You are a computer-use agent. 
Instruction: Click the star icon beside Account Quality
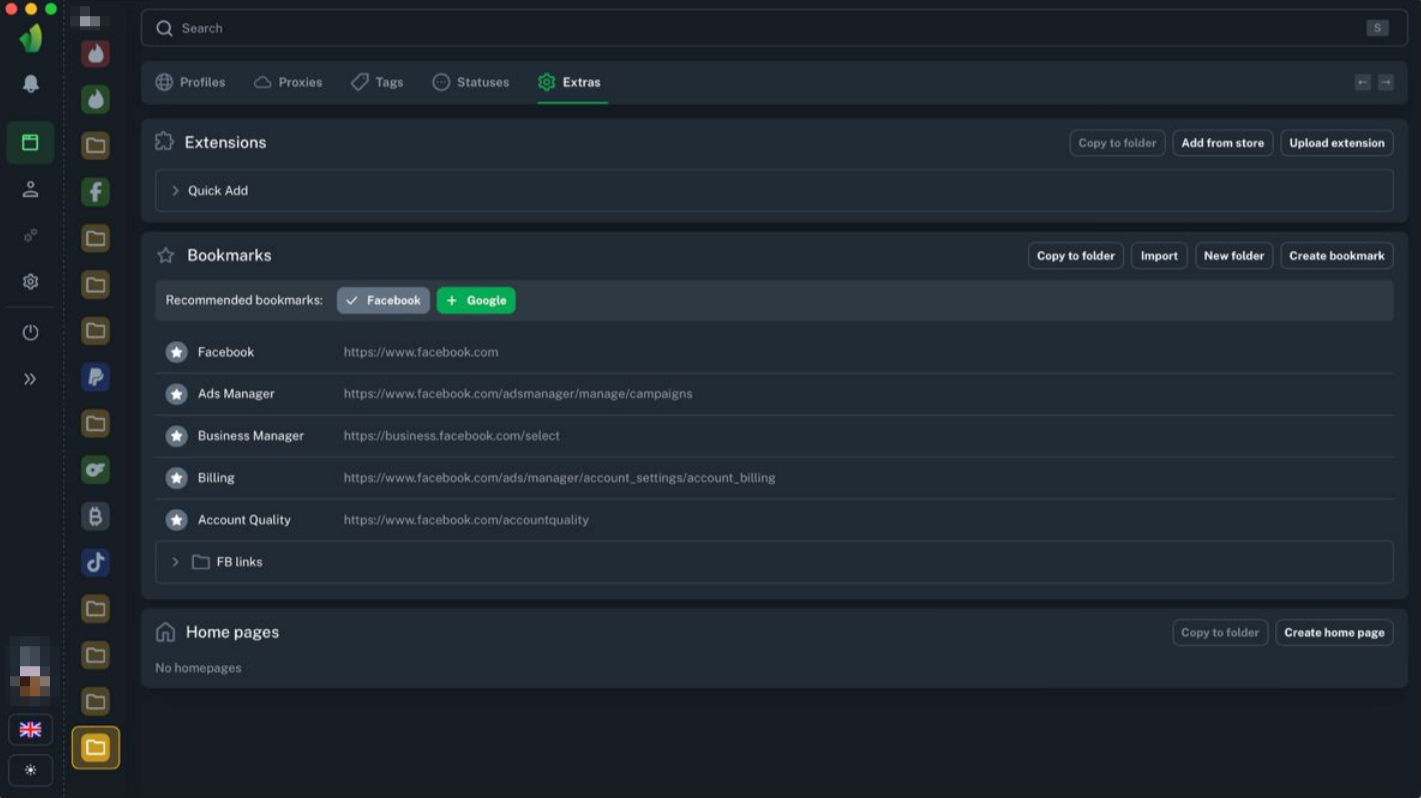pos(177,520)
